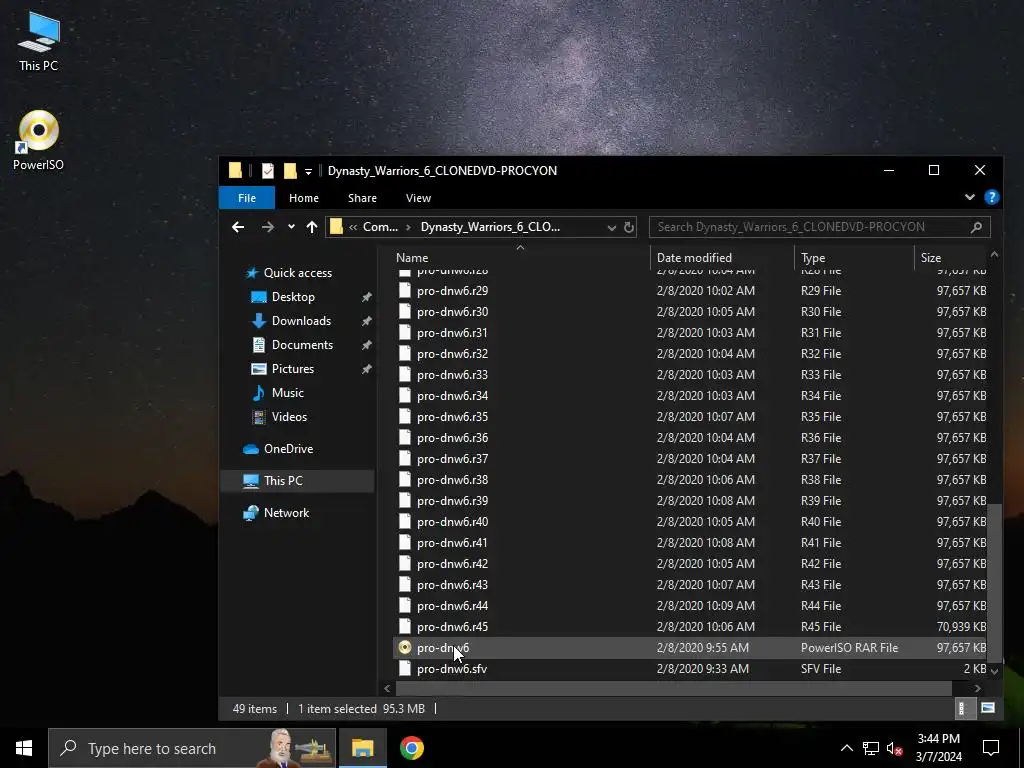
Task: Open the This PC desktop icon
Action: (39, 41)
